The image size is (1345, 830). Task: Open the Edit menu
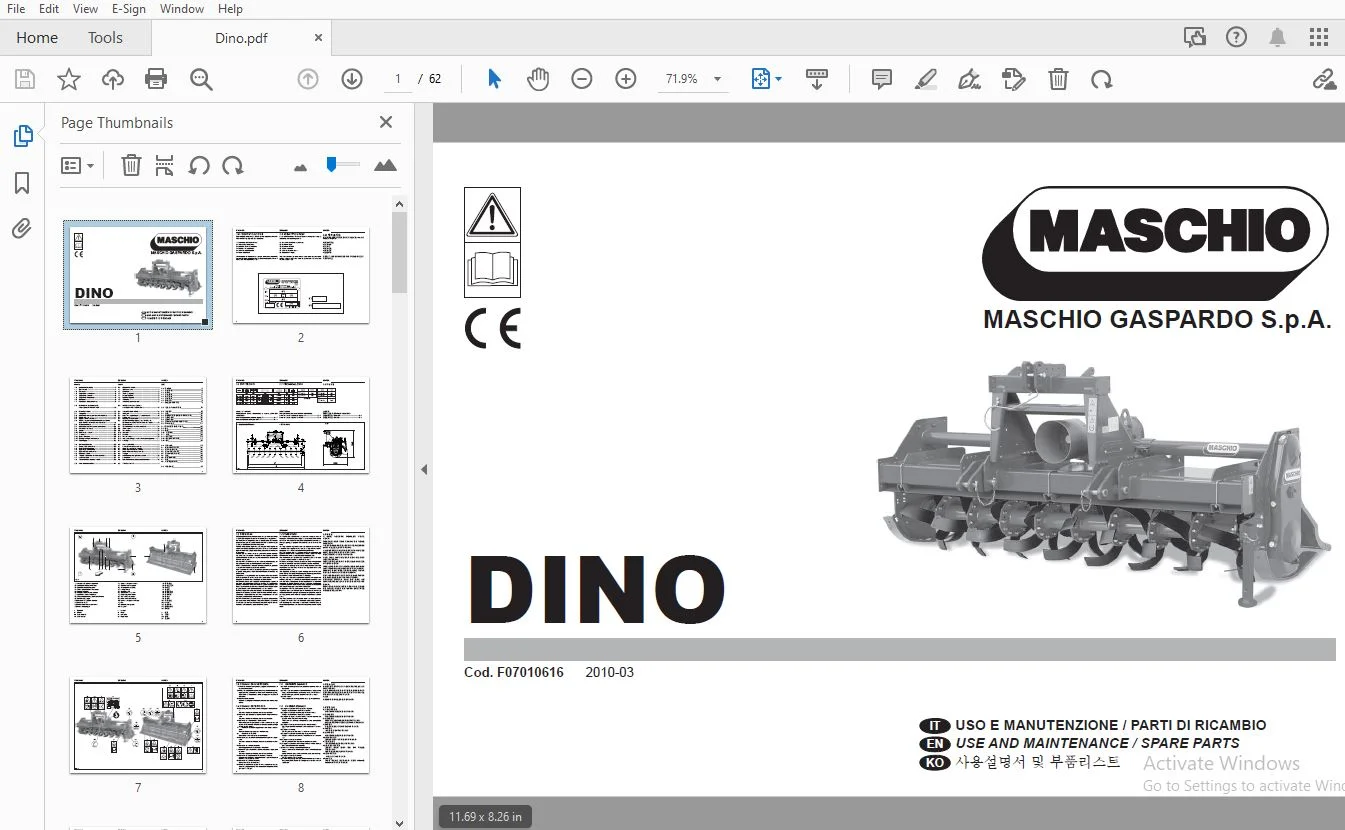pos(48,9)
